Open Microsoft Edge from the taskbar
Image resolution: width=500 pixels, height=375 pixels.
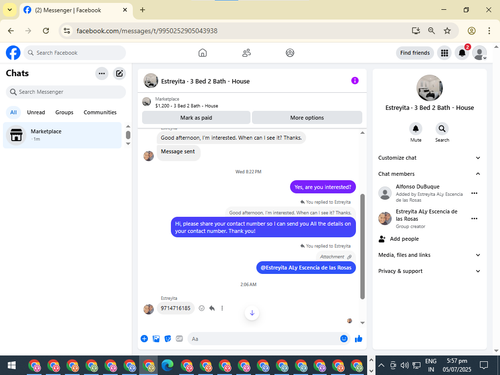168,365
